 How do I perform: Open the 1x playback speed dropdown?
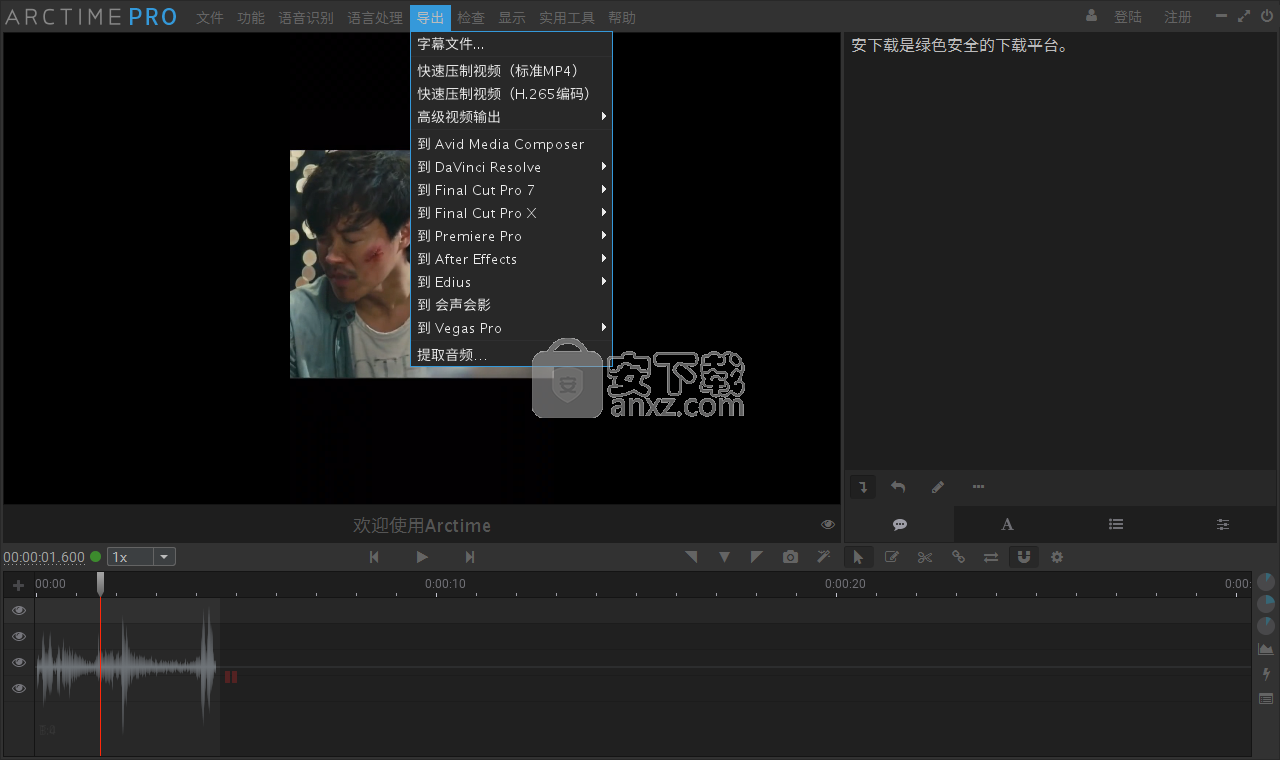click(x=141, y=557)
